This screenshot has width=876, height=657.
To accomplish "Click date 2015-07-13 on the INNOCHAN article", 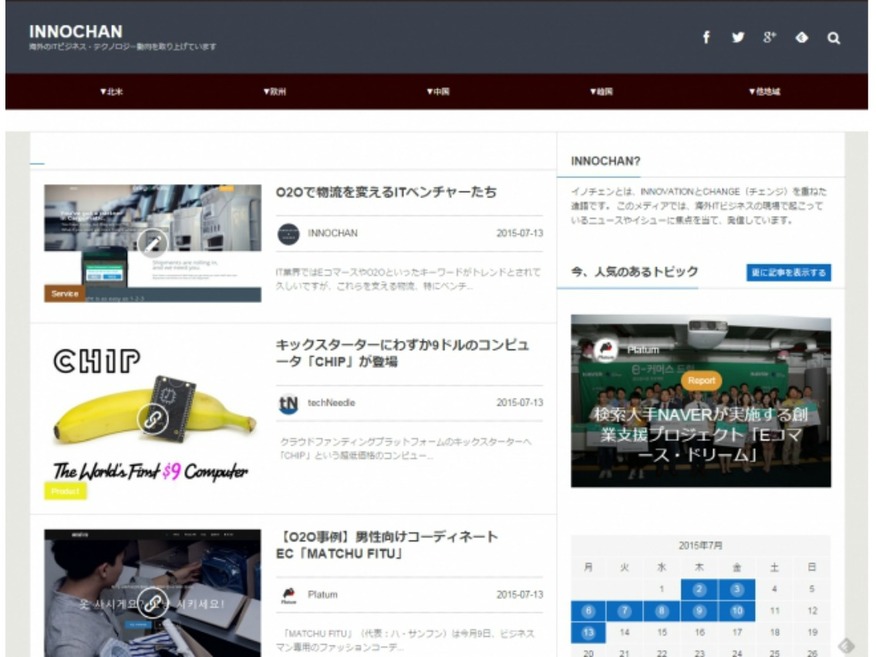I will tap(520, 234).
